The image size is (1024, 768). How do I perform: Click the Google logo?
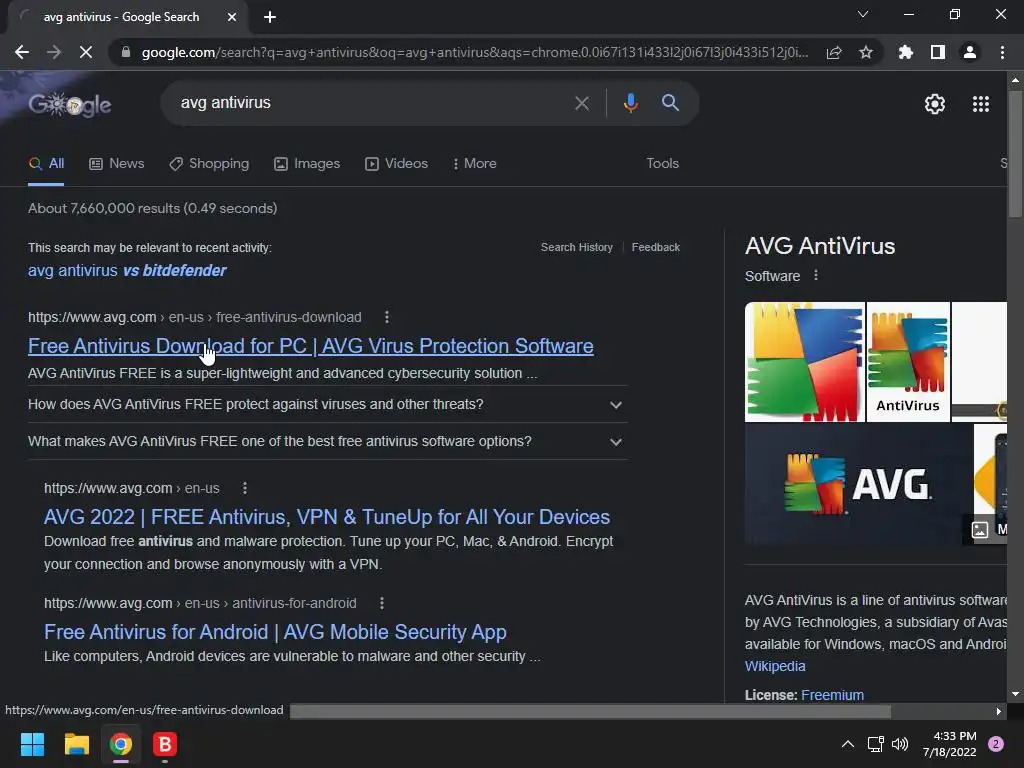click(x=70, y=104)
